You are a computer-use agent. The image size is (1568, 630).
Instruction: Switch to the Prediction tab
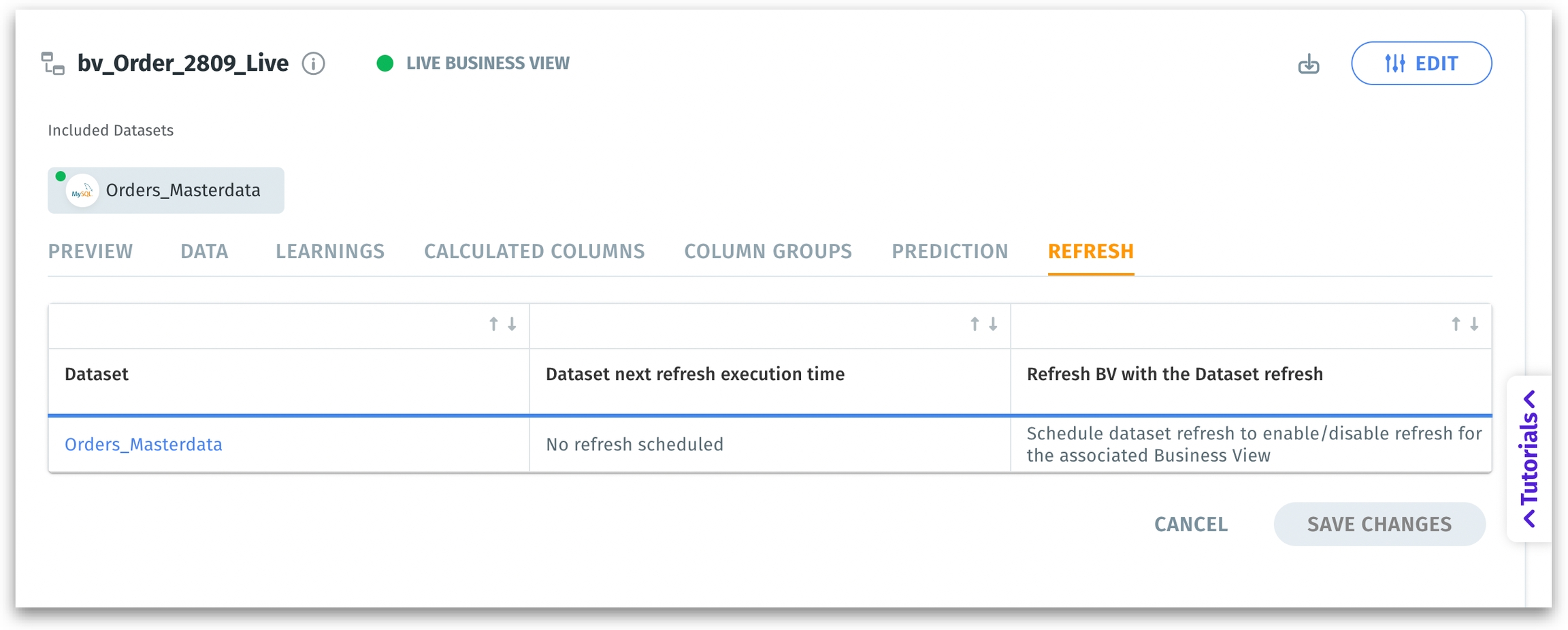click(949, 251)
